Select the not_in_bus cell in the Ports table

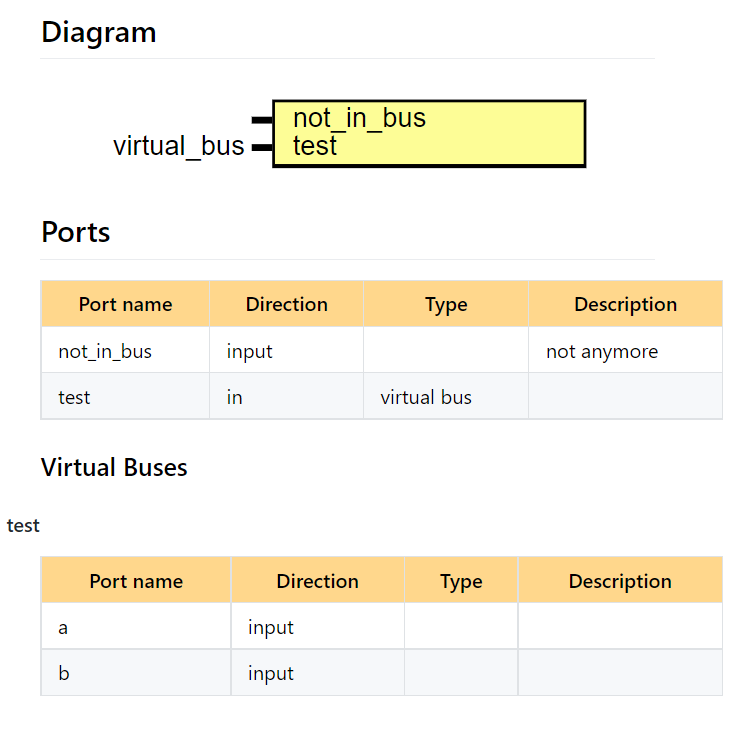coord(126,350)
